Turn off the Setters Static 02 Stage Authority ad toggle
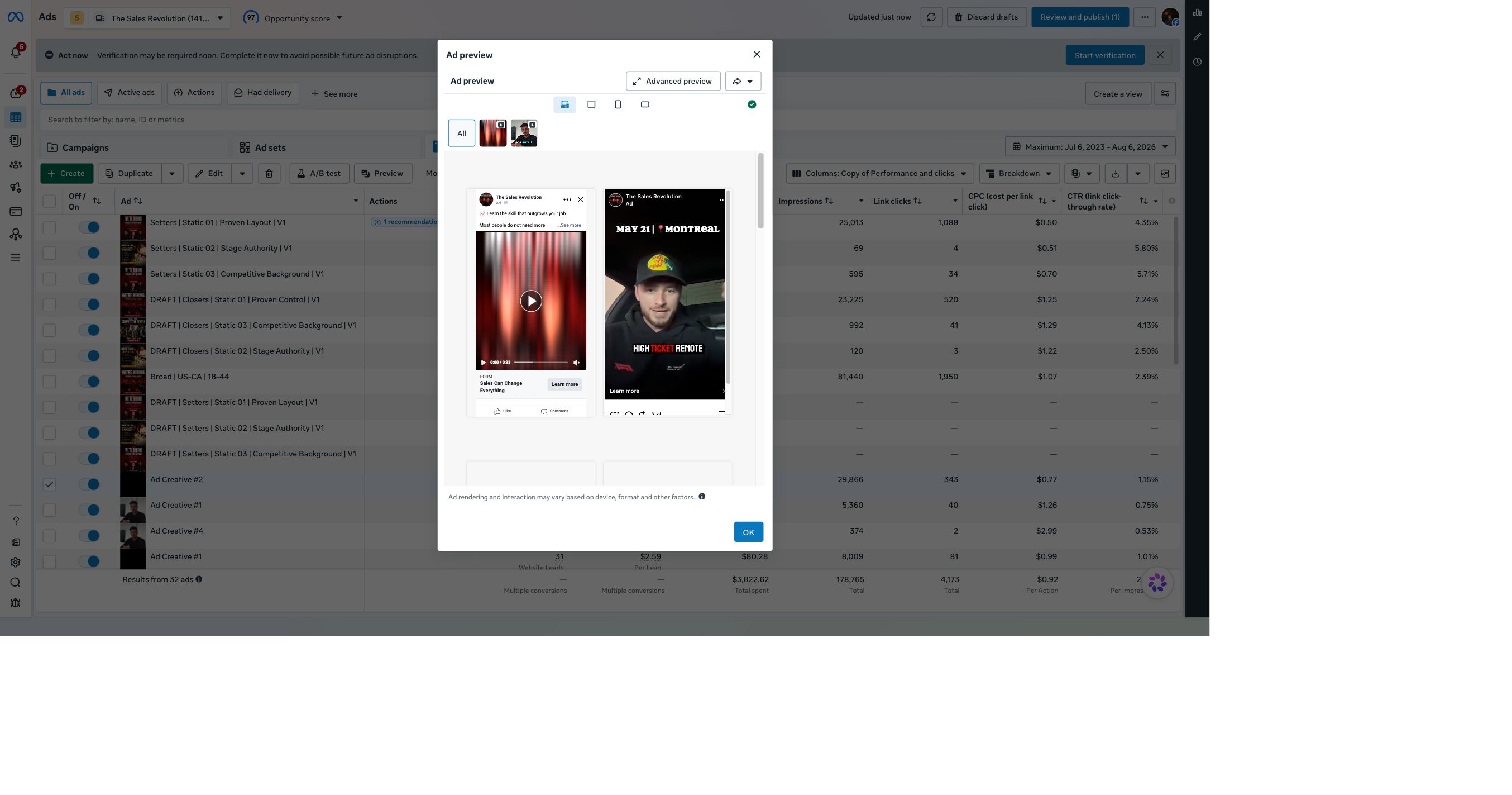 [x=89, y=253]
